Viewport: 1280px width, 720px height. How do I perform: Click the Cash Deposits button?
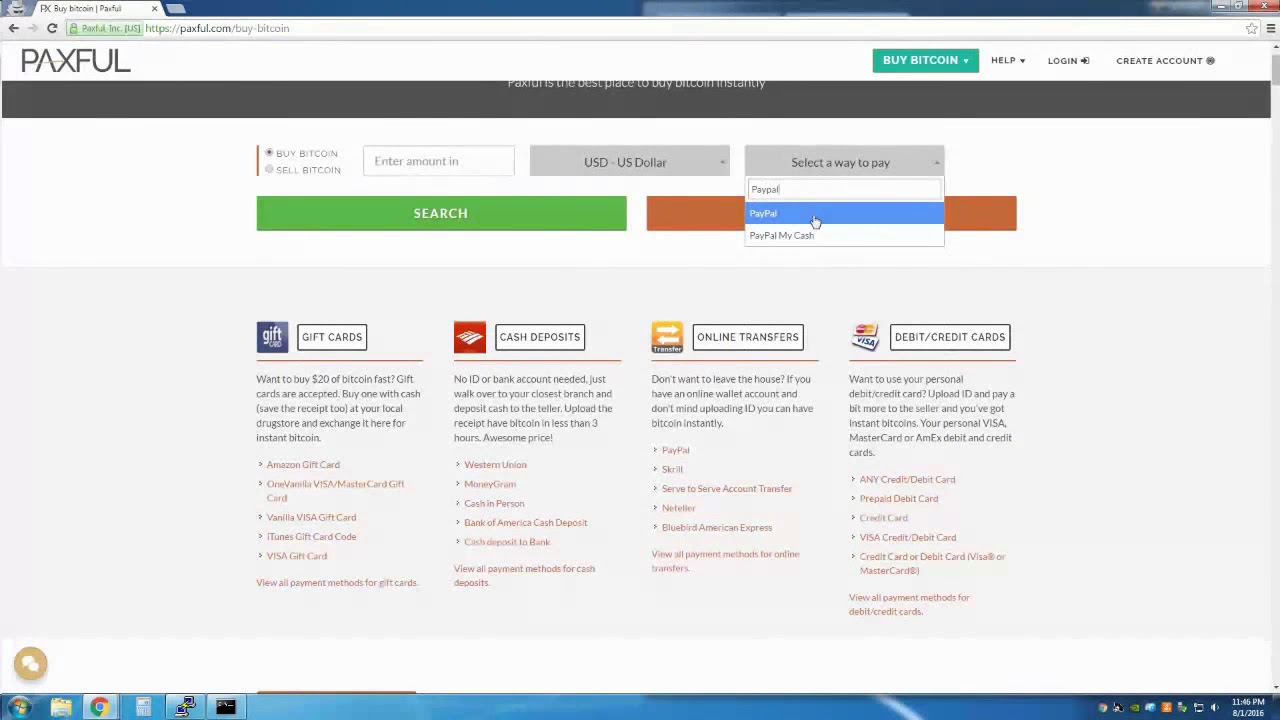click(x=539, y=337)
